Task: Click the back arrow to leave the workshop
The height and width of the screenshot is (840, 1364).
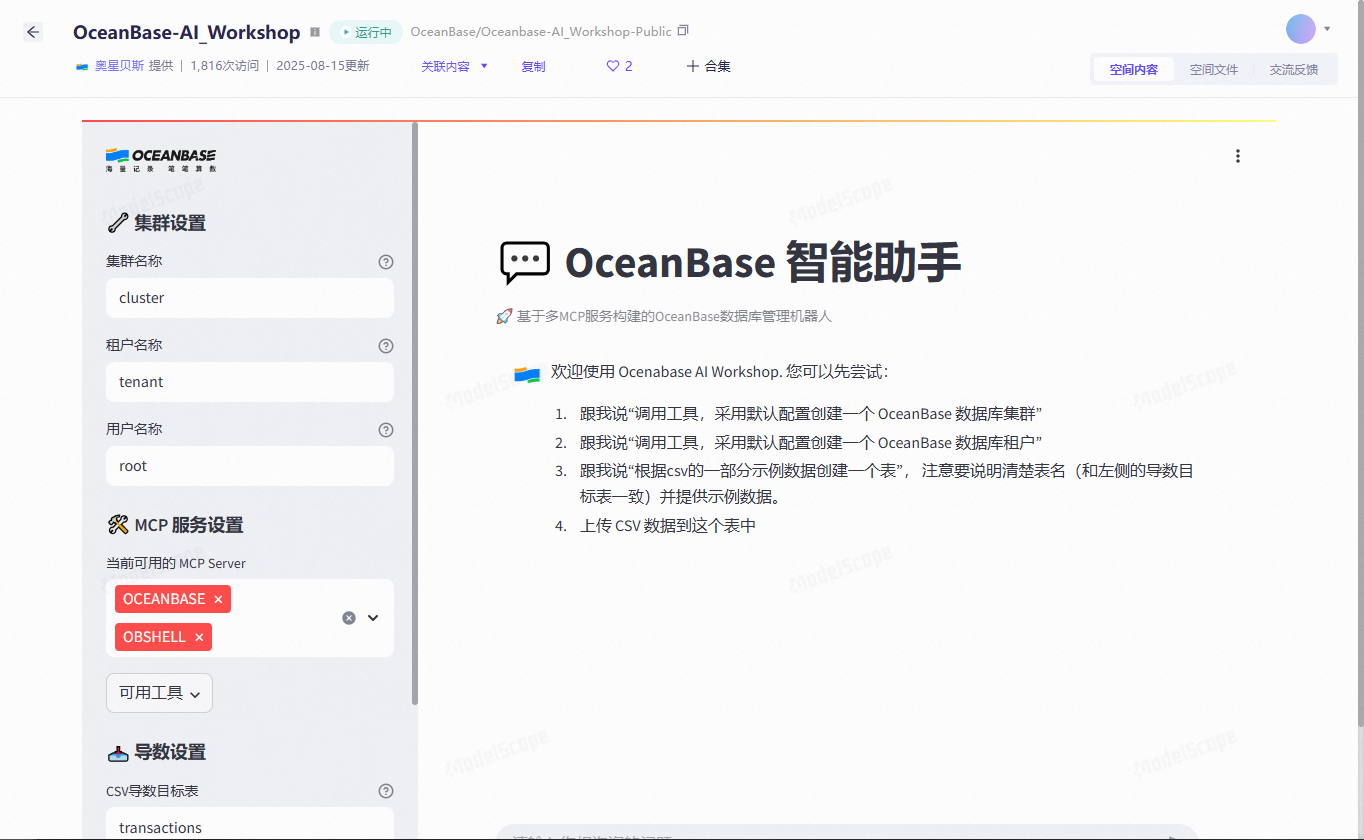Action: click(x=33, y=32)
